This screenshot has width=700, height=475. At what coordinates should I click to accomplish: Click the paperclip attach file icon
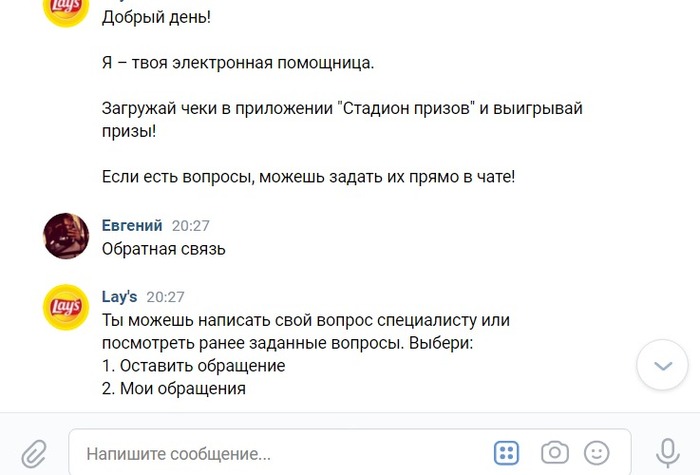[33, 453]
